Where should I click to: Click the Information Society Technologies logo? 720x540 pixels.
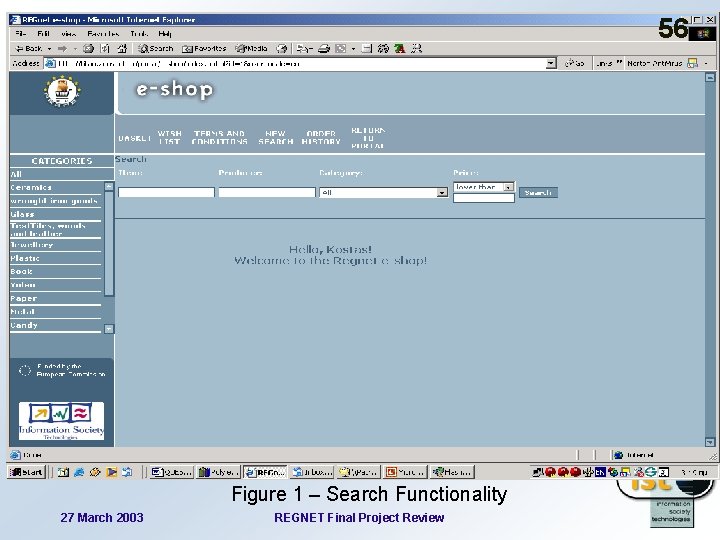pos(61,421)
